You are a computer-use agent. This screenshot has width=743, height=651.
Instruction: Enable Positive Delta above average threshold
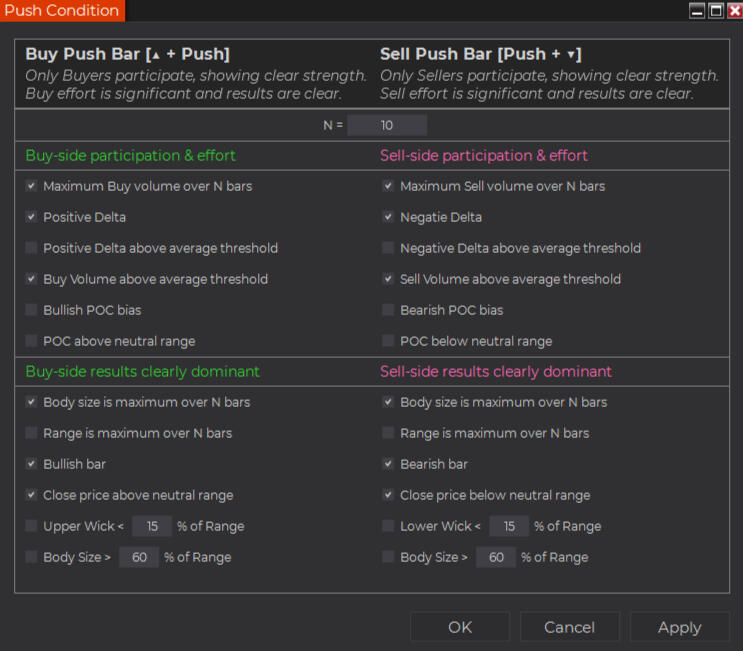click(32, 248)
